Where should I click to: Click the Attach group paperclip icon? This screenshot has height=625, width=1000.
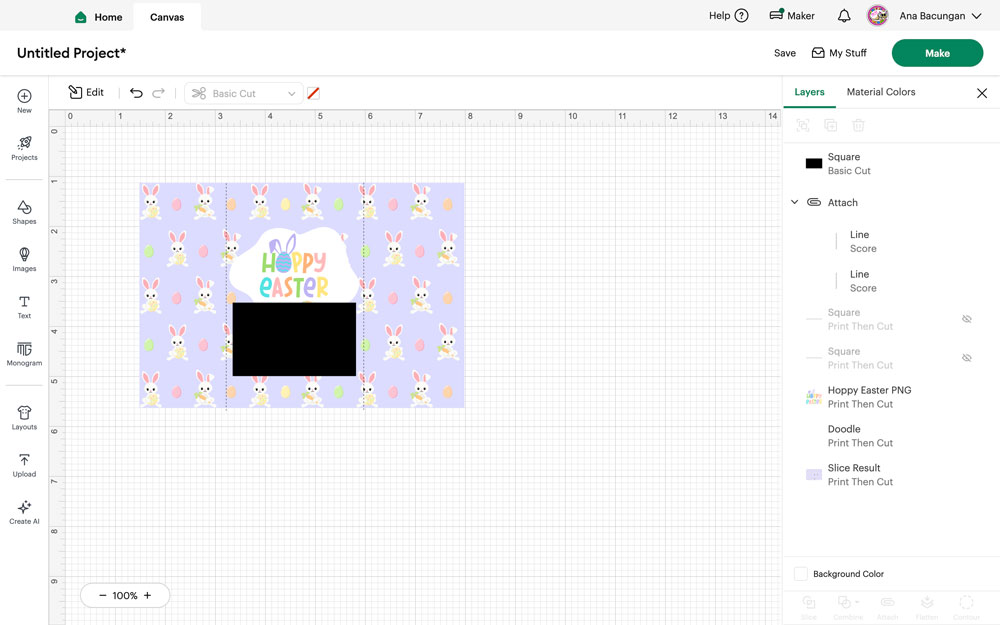click(814, 202)
